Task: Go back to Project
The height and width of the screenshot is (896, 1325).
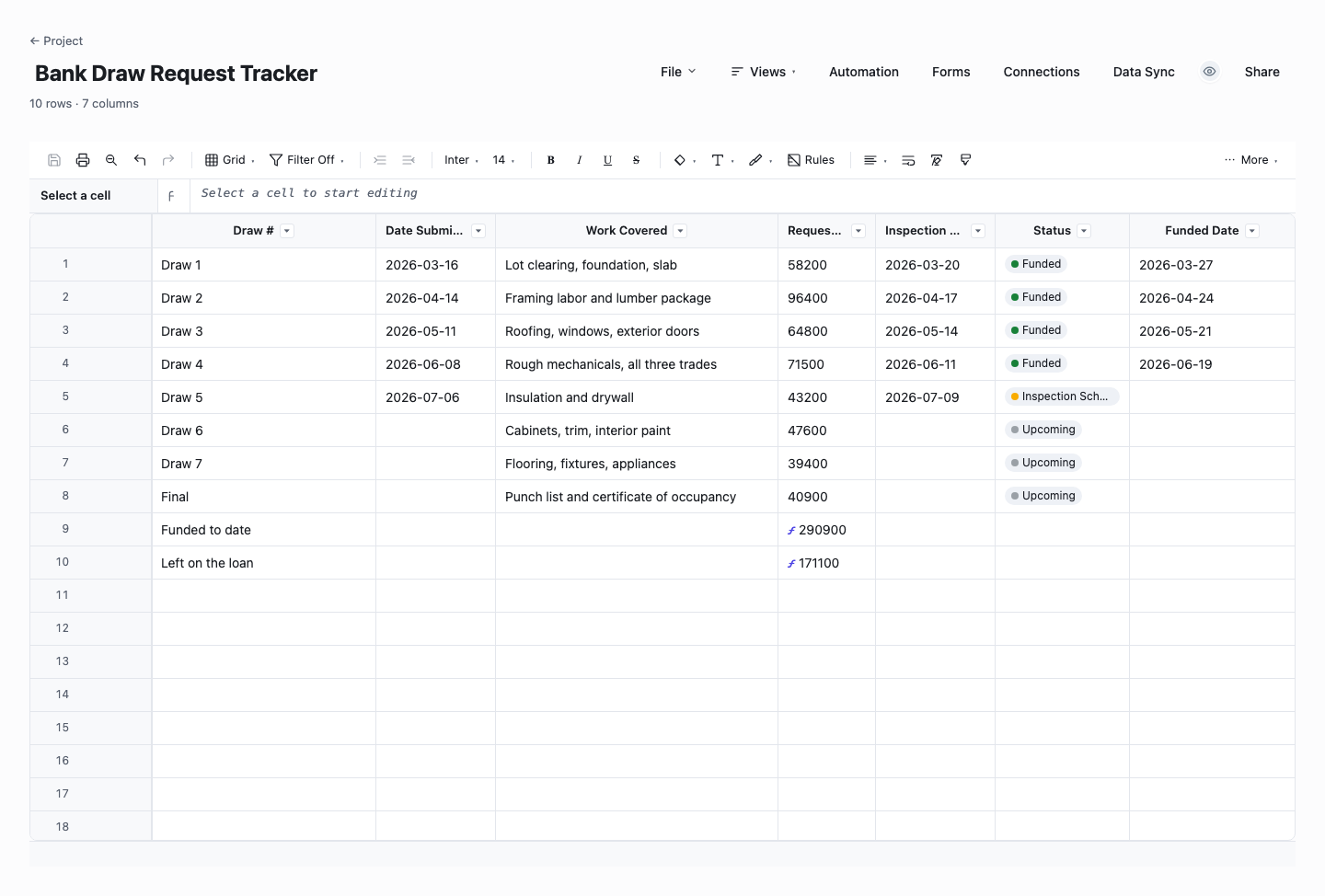Action: [x=56, y=40]
